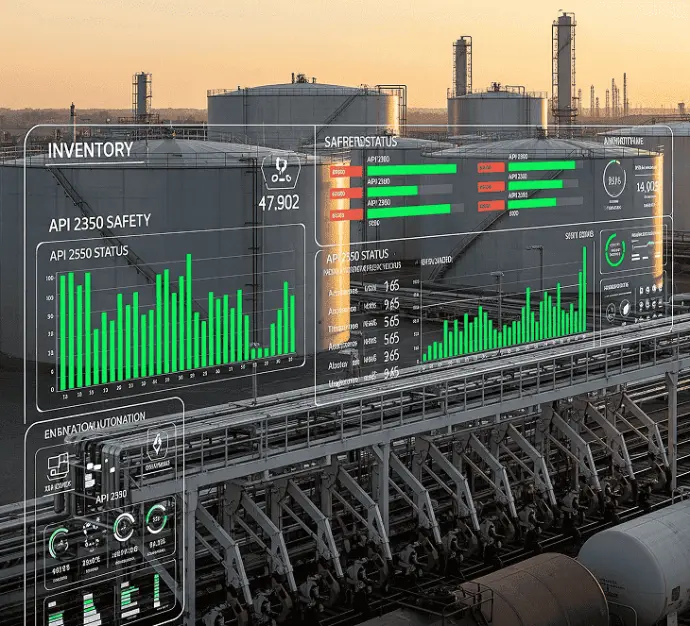Click the leftmost green circular gauge under API 2390
The height and width of the screenshot is (626, 690).
tap(59, 541)
